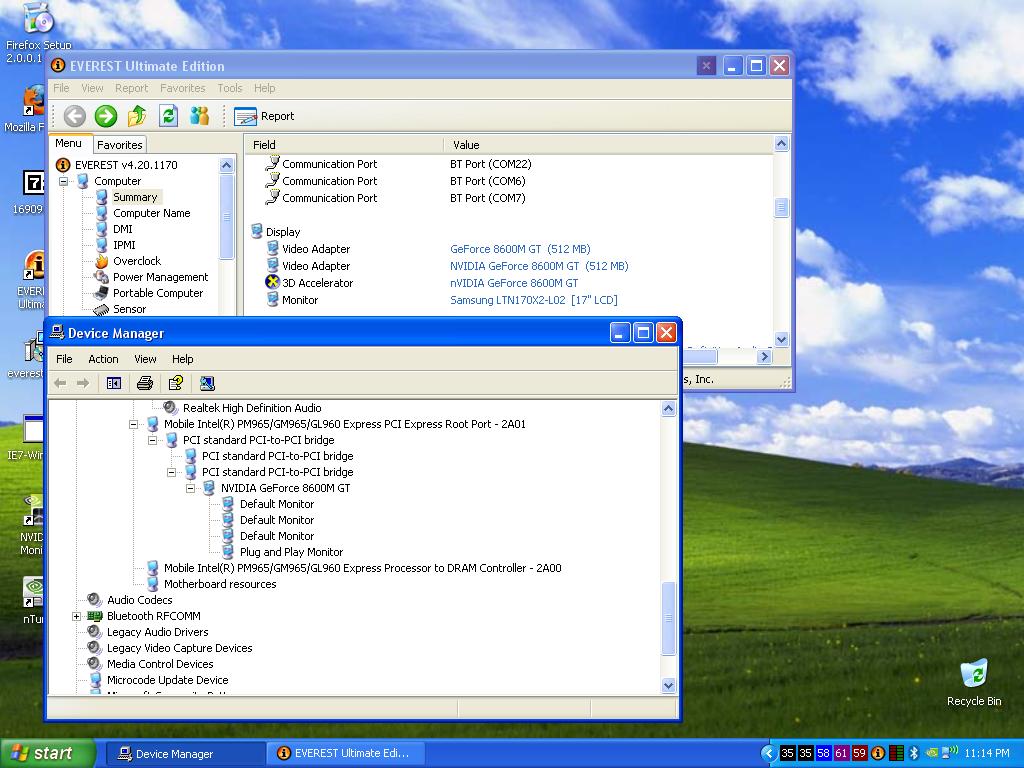Select Audio Codecs category
The height and width of the screenshot is (768, 1024).
[x=139, y=600]
